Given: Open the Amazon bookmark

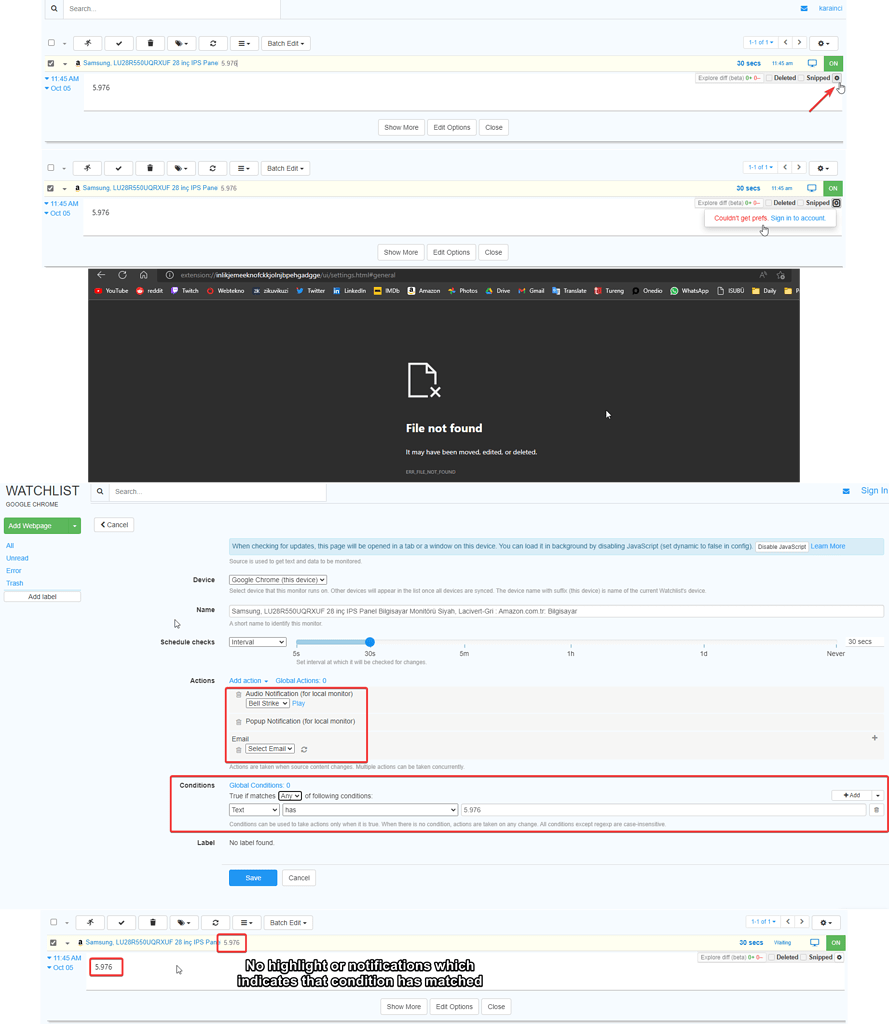Looking at the screenshot, I should (423, 291).
